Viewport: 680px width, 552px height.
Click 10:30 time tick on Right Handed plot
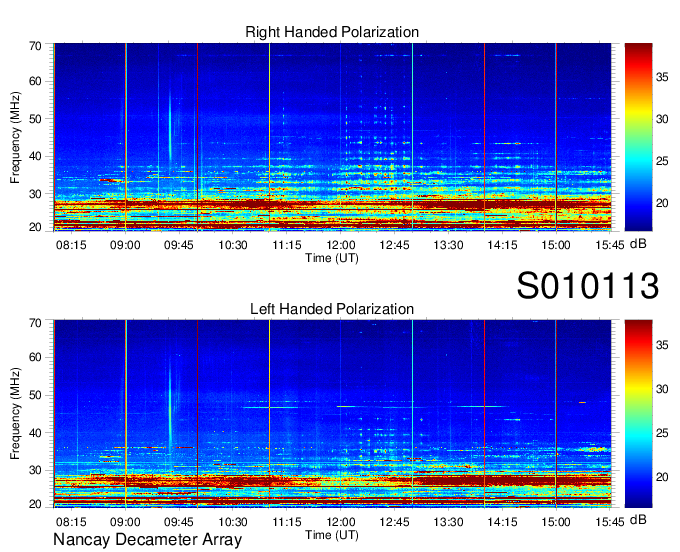tap(233, 245)
